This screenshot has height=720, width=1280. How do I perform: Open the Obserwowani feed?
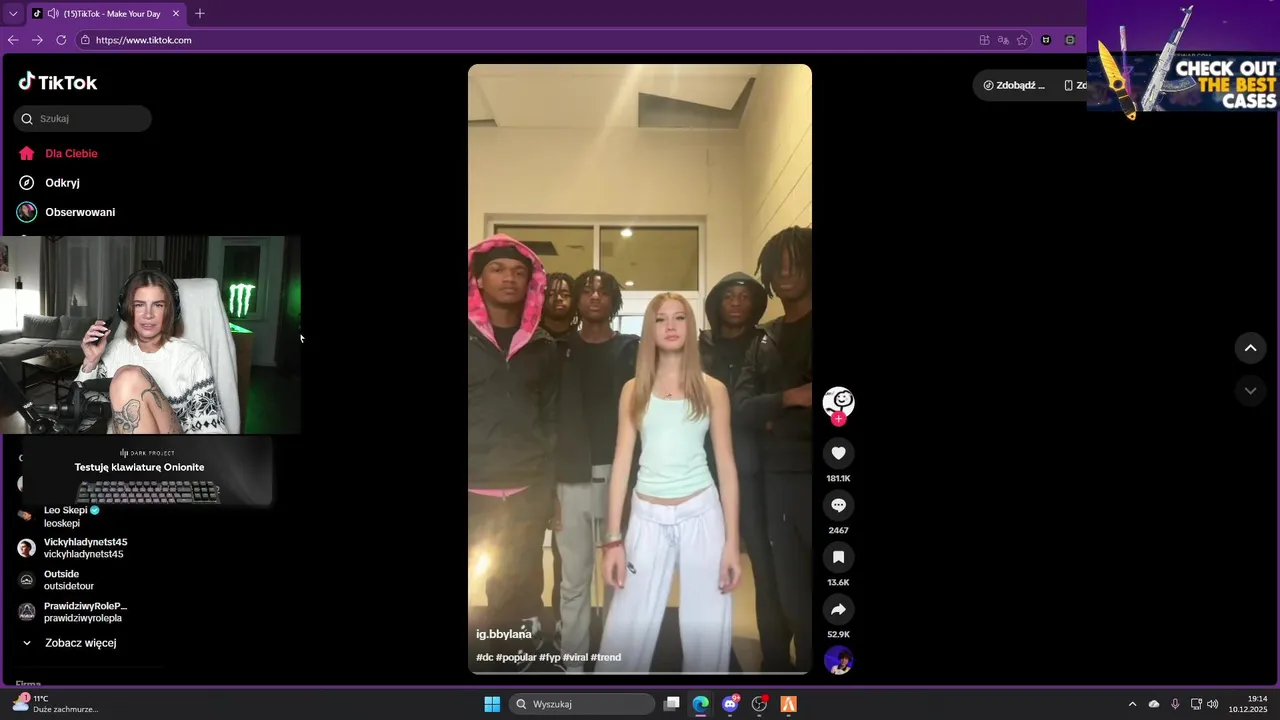coord(80,212)
